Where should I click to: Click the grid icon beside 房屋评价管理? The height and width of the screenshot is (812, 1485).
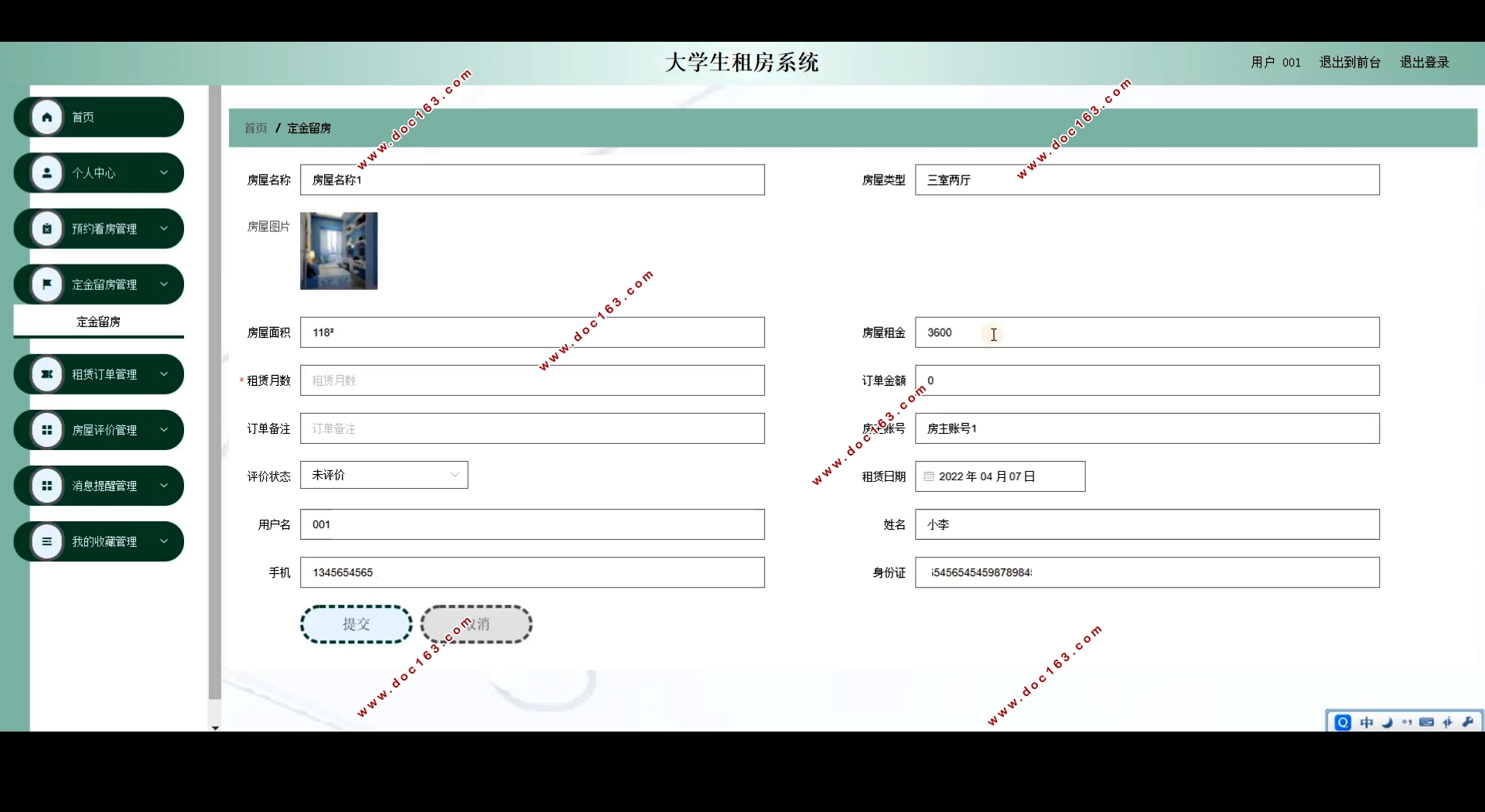click(47, 430)
